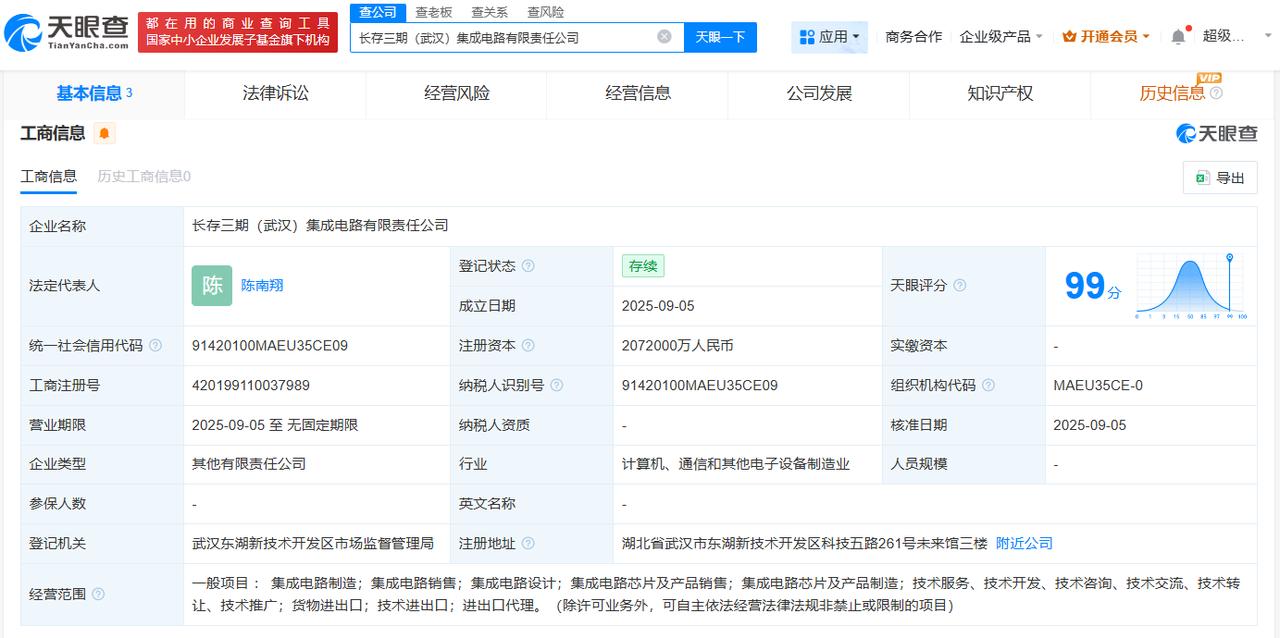The width and height of the screenshot is (1280, 638).
Task: Click the 核准日期 value 2025-09-05
Action: (x=1090, y=425)
